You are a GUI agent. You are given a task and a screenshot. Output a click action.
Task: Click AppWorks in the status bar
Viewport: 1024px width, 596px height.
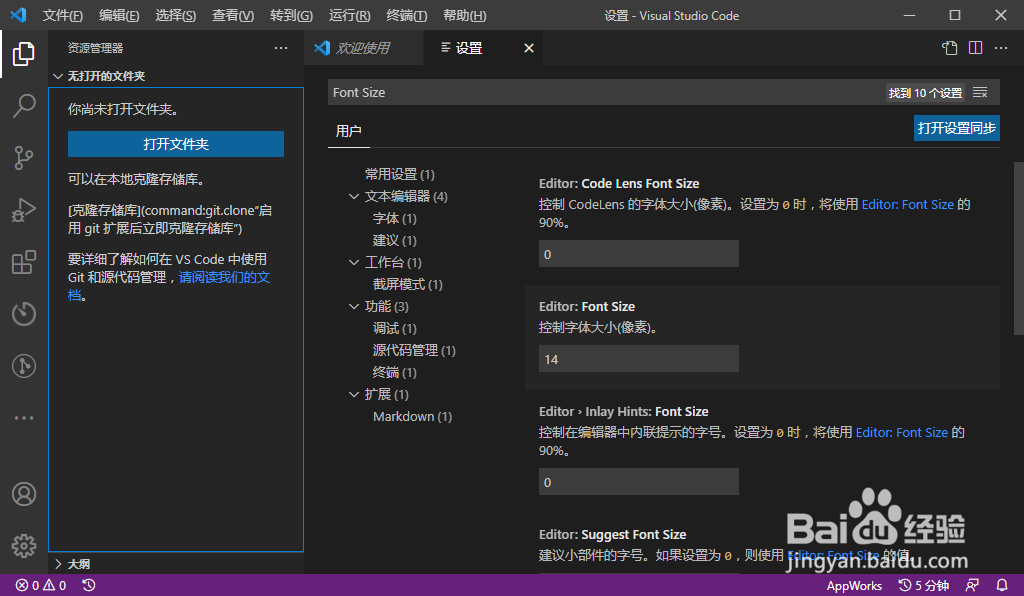point(854,586)
